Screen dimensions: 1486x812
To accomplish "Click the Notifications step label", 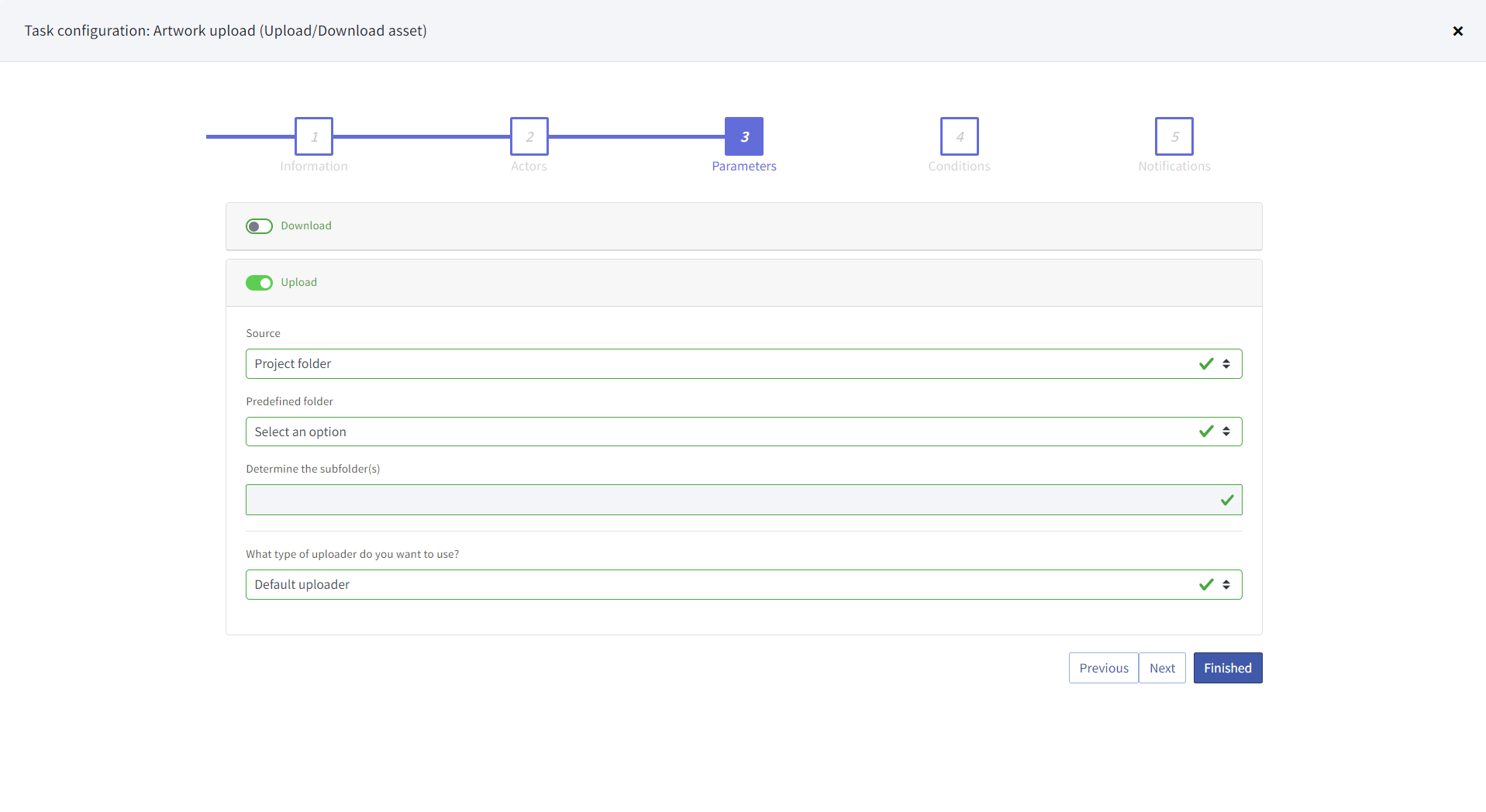I will (1174, 167).
